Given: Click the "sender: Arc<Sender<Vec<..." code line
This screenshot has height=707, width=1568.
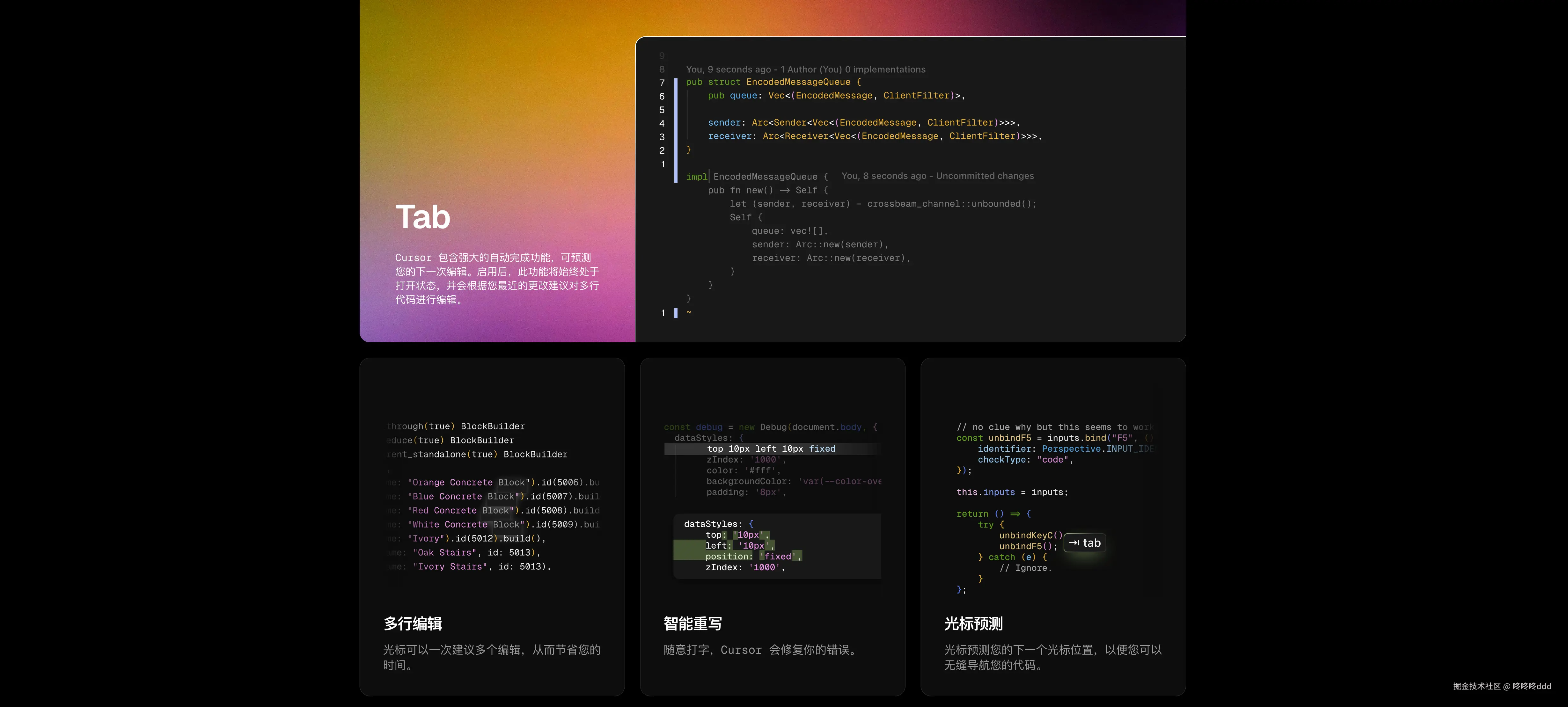Looking at the screenshot, I should (864, 123).
